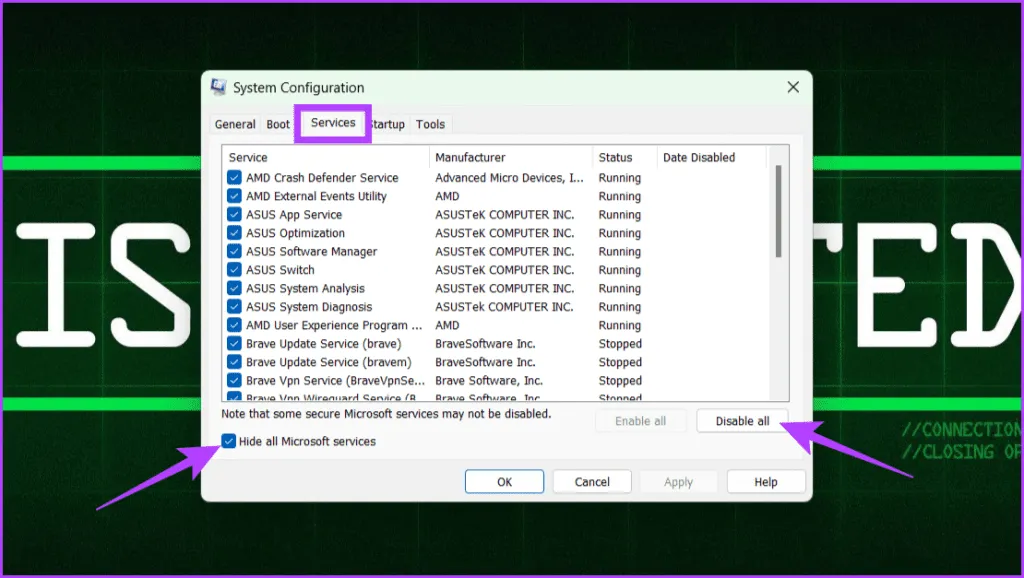Click the Status column header
The width and height of the screenshot is (1024, 578).
click(624, 157)
